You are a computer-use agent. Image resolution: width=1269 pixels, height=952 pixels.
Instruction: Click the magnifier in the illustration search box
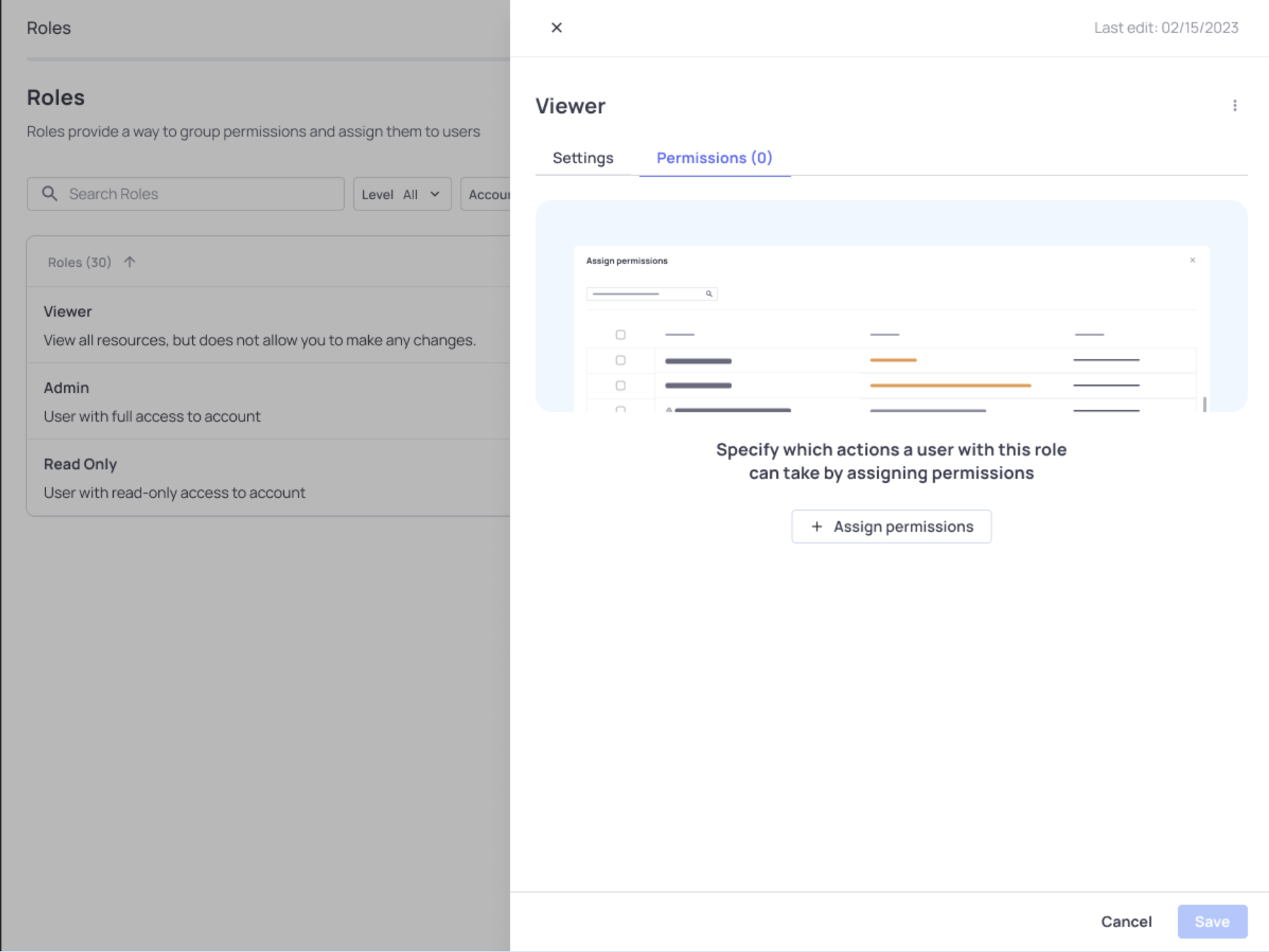pyautogui.click(x=709, y=294)
